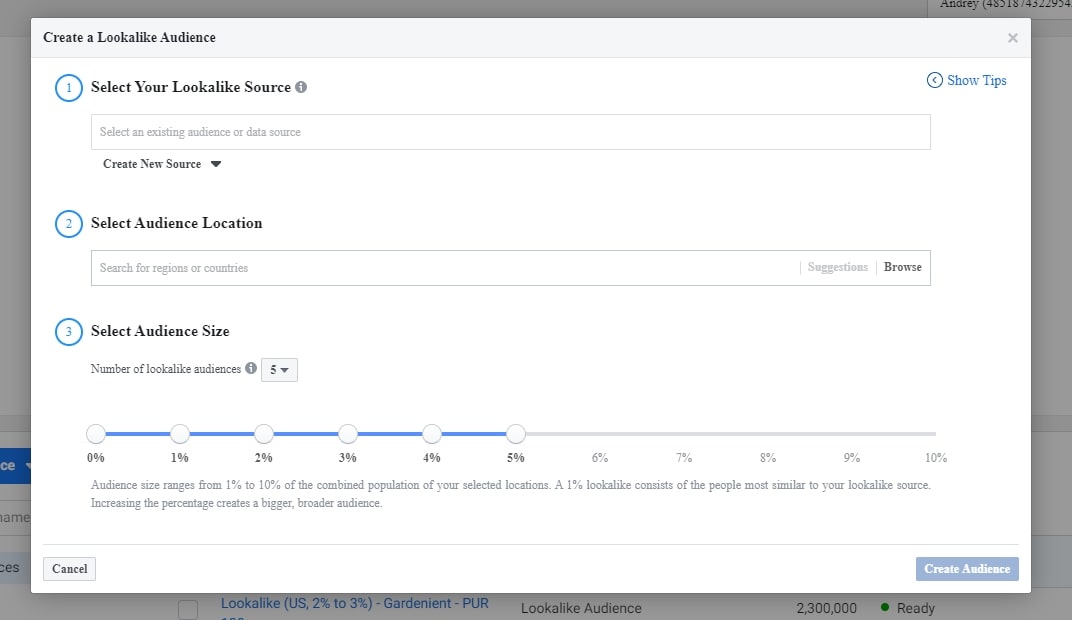Click info icon beside Select Your Lookalike Source

301,87
